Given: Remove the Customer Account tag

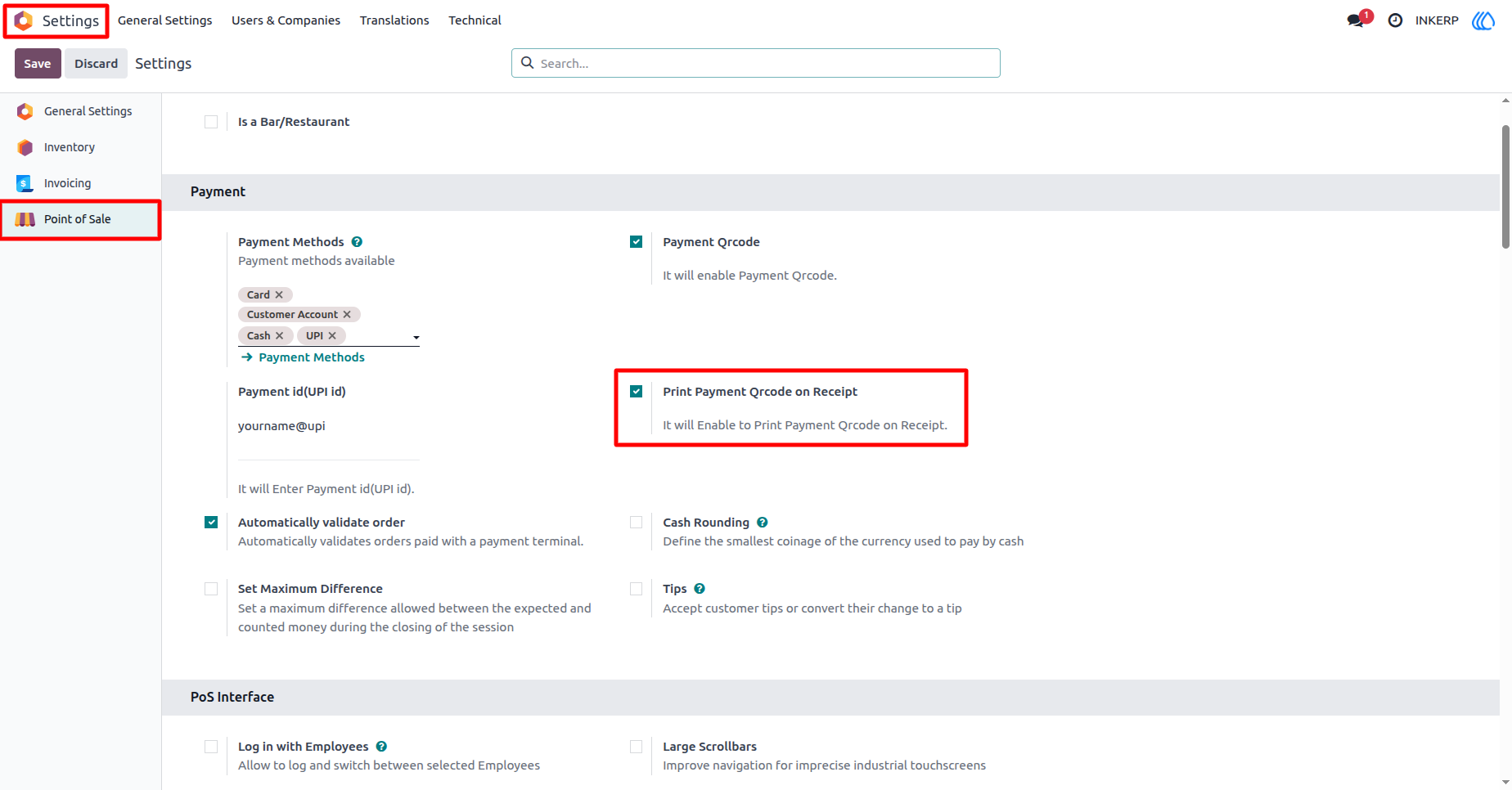Looking at the screenshot, I should (347, 314).
